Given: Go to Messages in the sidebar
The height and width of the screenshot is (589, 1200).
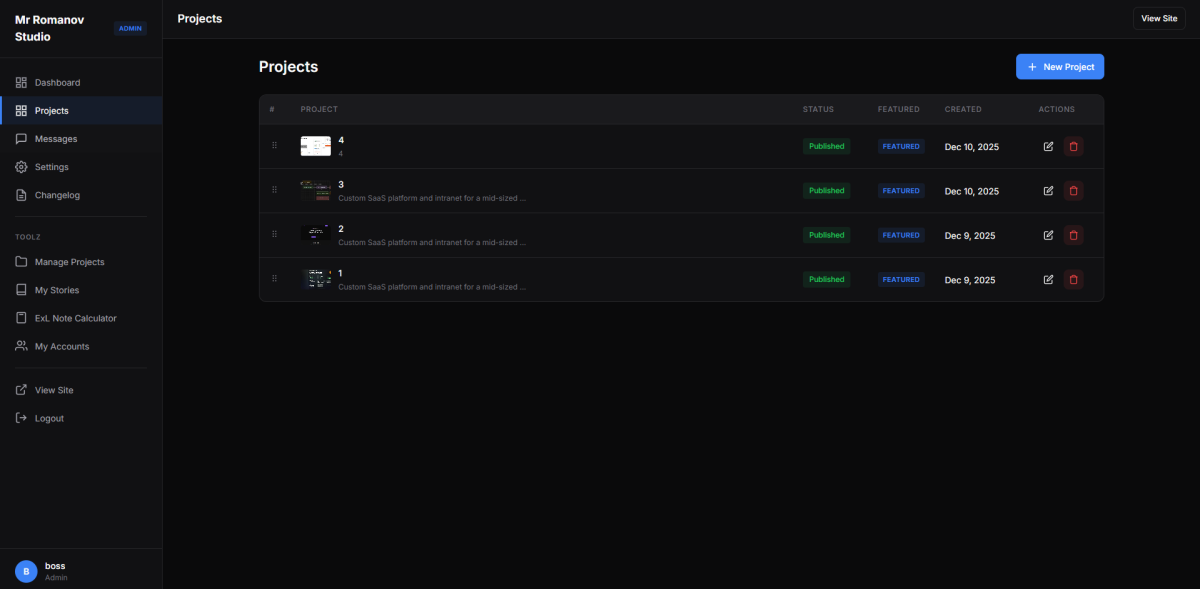Looking at the screenshot, I should coord(55,139).
